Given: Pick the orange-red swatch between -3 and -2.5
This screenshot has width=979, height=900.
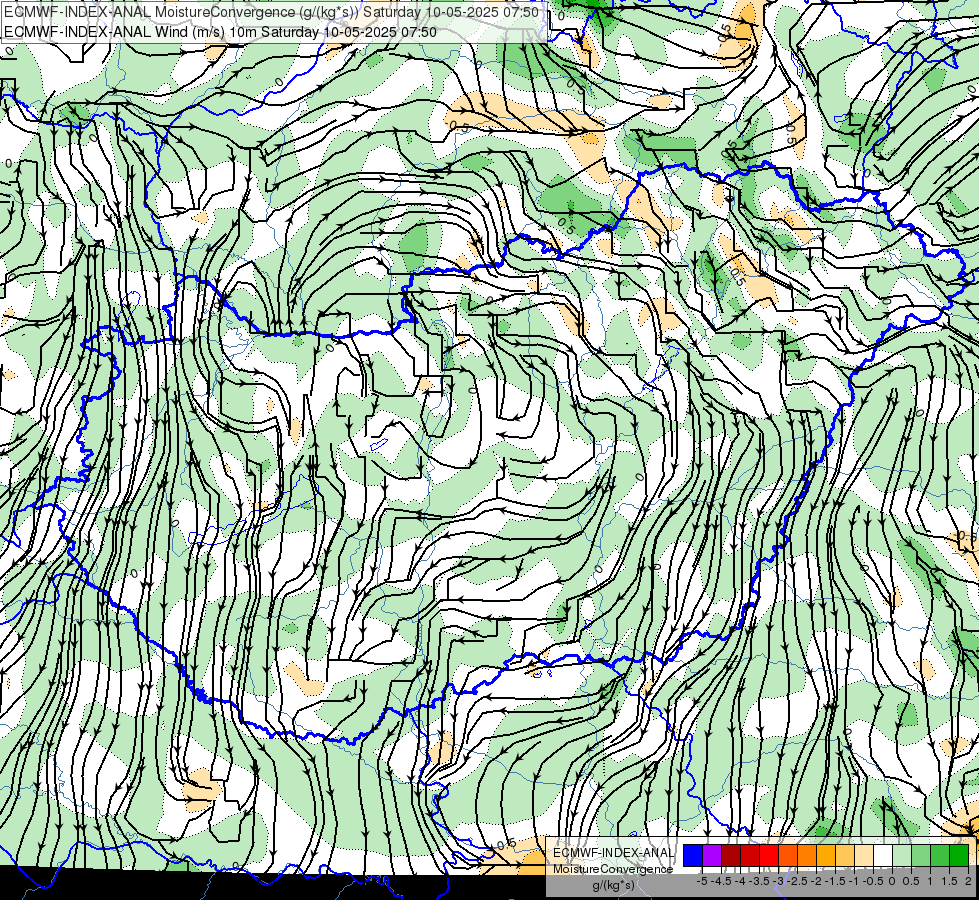Looking at the screenshot, I should [x=788, y=855].
